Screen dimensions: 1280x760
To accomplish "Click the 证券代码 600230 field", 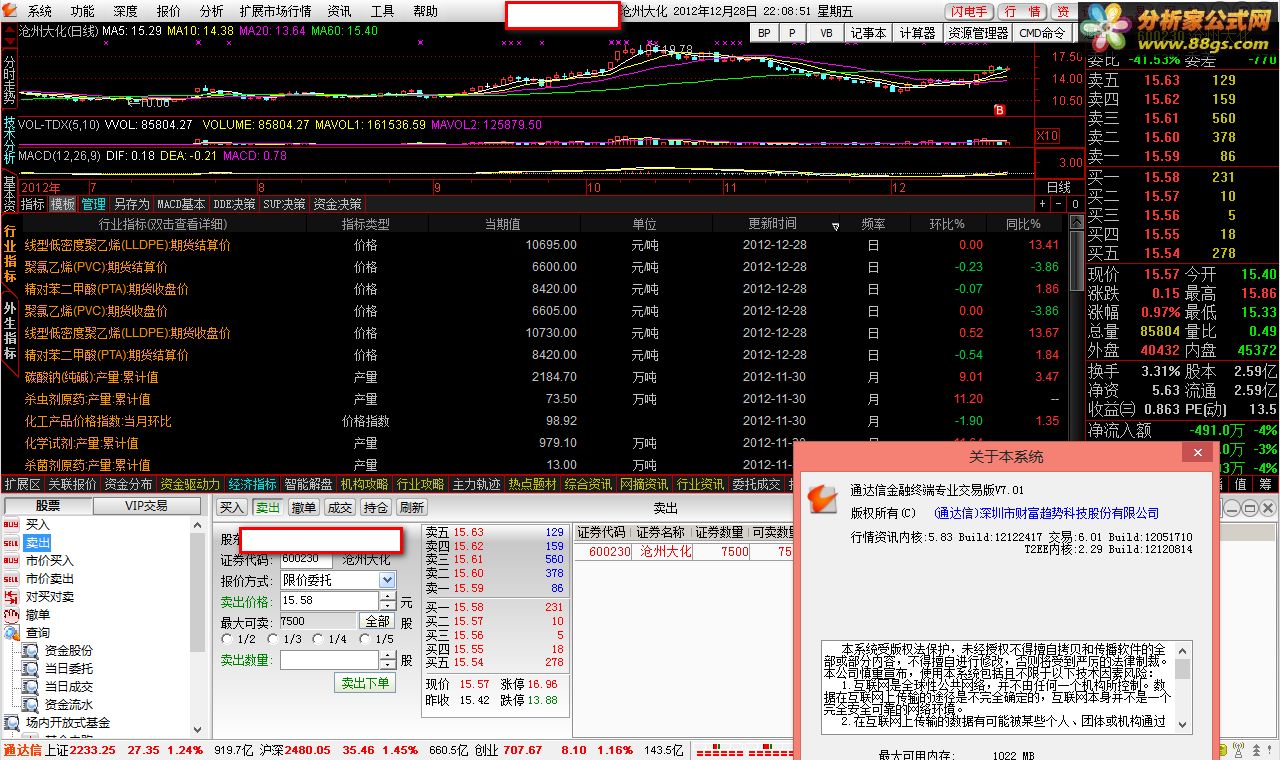I will tap(305, 560).
